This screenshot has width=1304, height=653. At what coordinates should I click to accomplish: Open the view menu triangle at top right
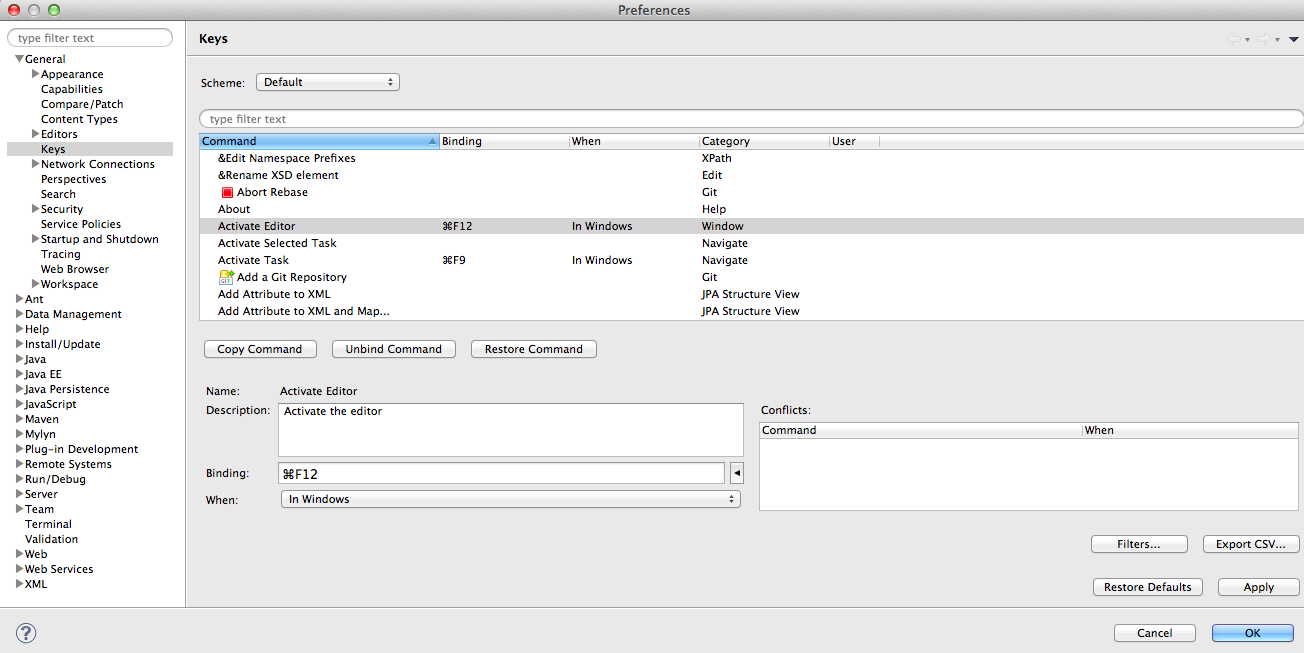(1293, 39)
